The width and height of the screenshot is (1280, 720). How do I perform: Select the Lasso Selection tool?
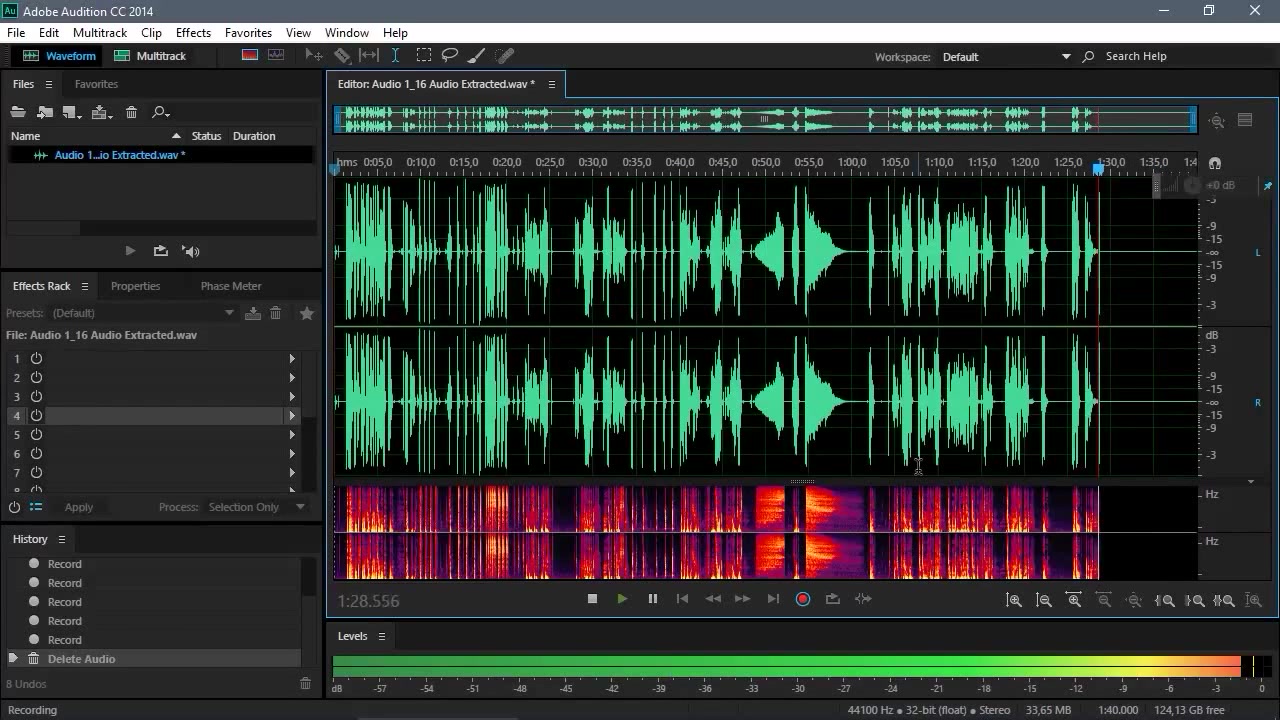[450, 56]
